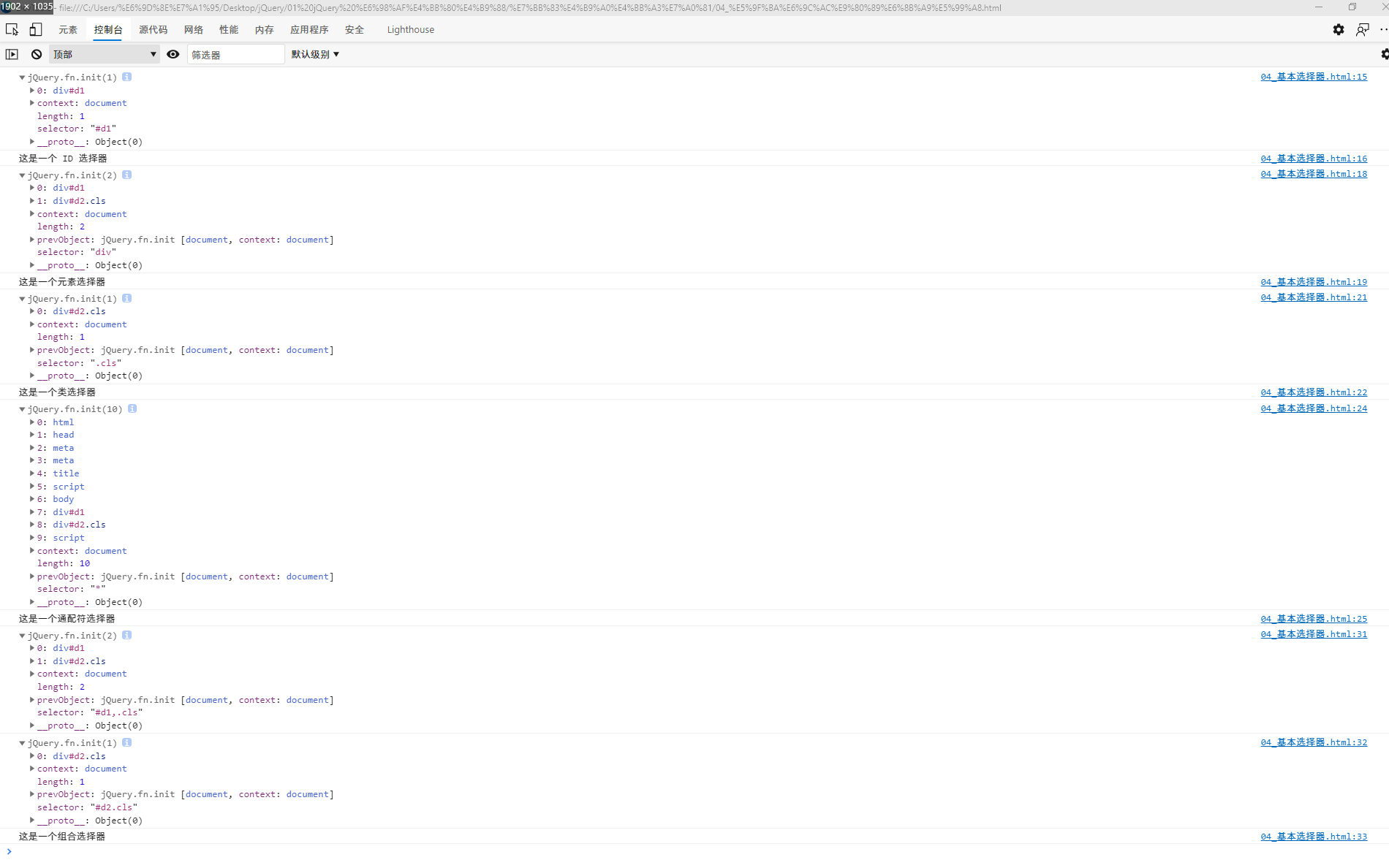Open source link 04_基本选择器.html:33

[1314, 837]
